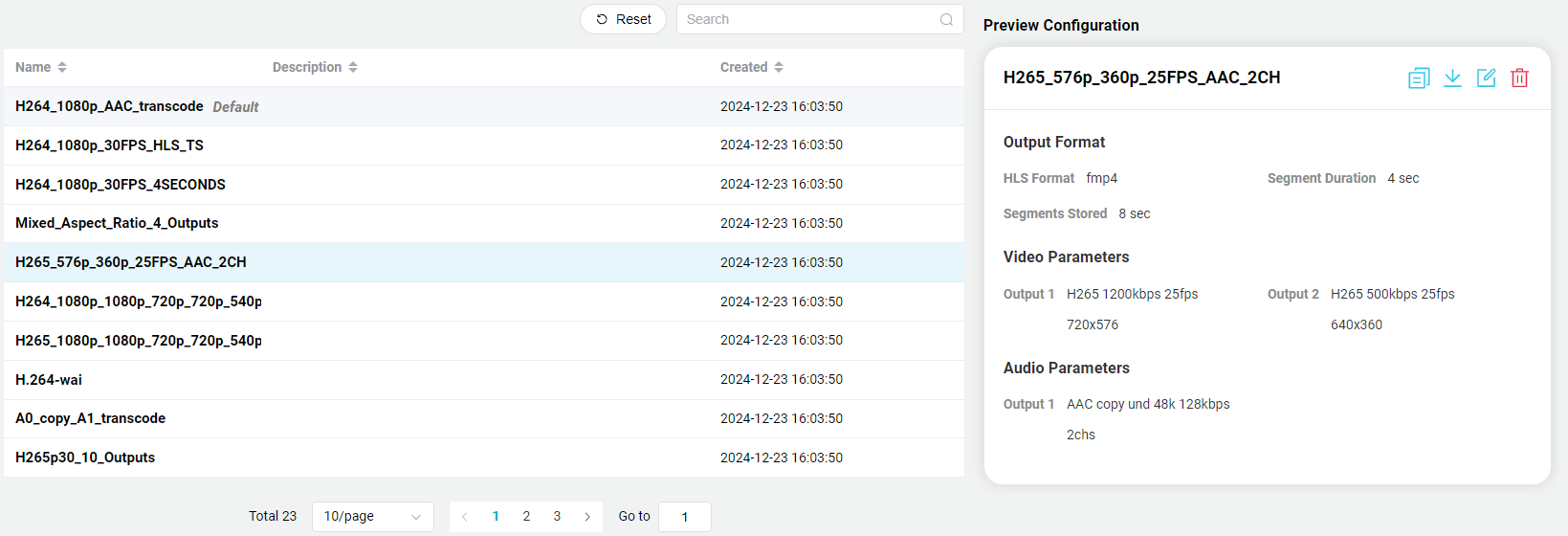The image size is (1568, 536).
Task: Click the copy configuration icon
Action: (1419, 78)
